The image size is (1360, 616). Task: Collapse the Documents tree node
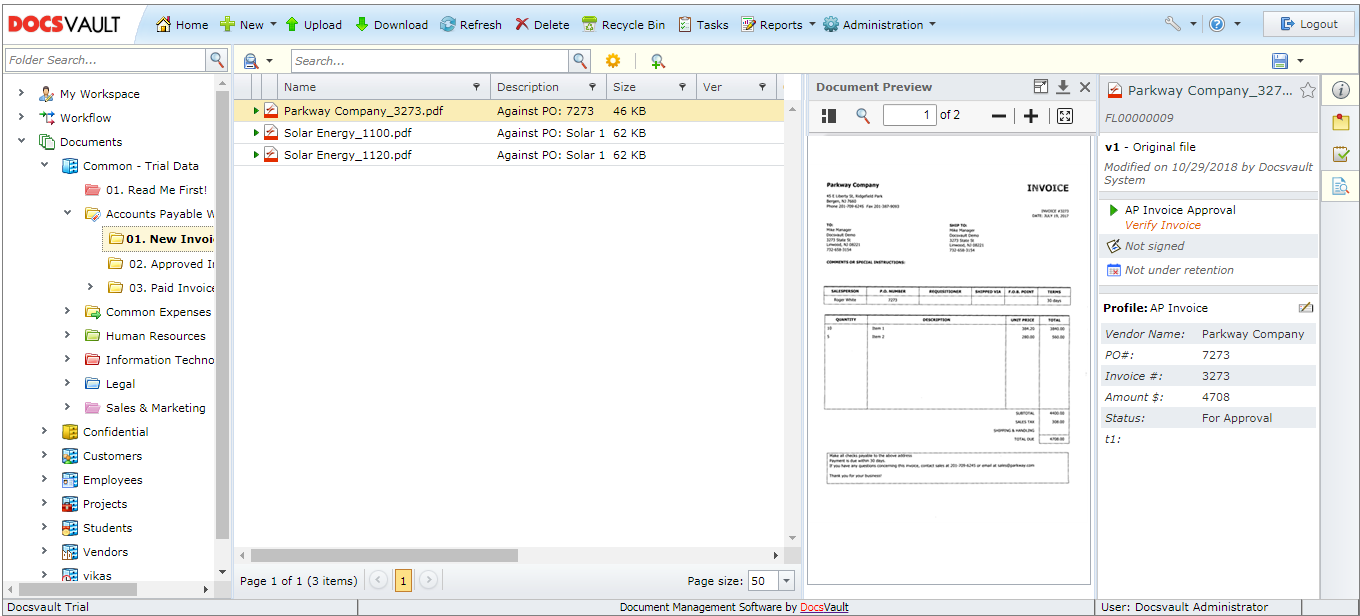(x=22, y=142)
